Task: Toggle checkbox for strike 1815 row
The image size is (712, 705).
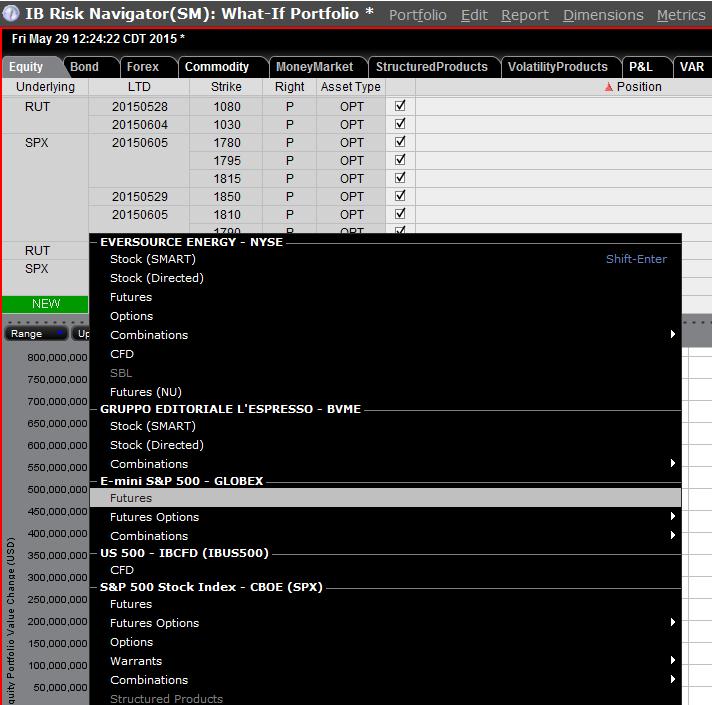Action: 400,178
